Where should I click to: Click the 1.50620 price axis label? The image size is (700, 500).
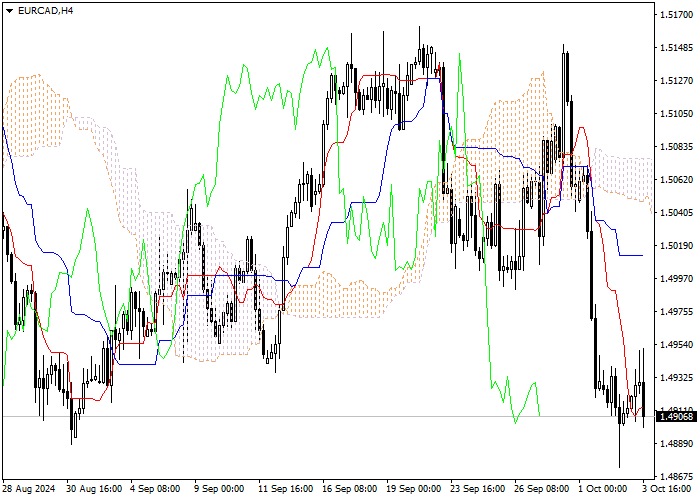click(676, 179)
